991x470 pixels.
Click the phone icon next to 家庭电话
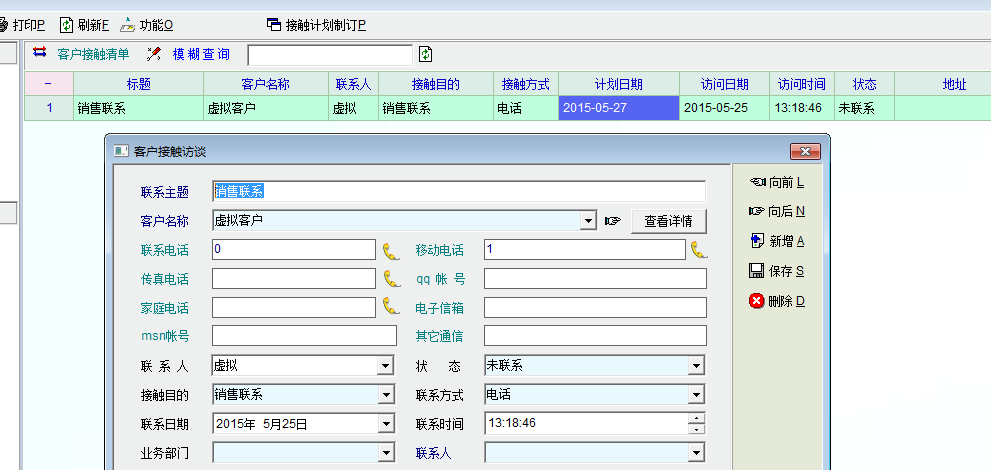point(391,307)
